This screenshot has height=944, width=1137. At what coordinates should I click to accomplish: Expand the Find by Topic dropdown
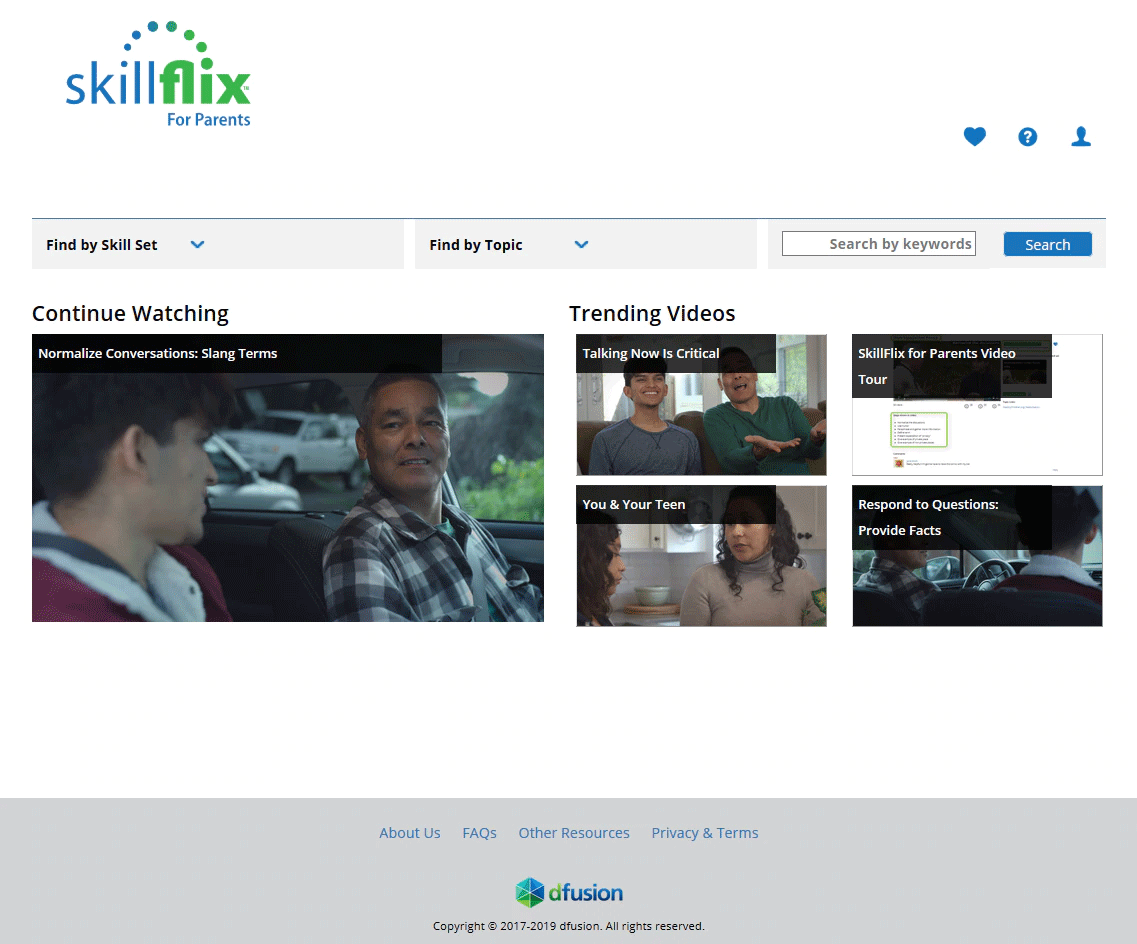[x=476, y=245]
